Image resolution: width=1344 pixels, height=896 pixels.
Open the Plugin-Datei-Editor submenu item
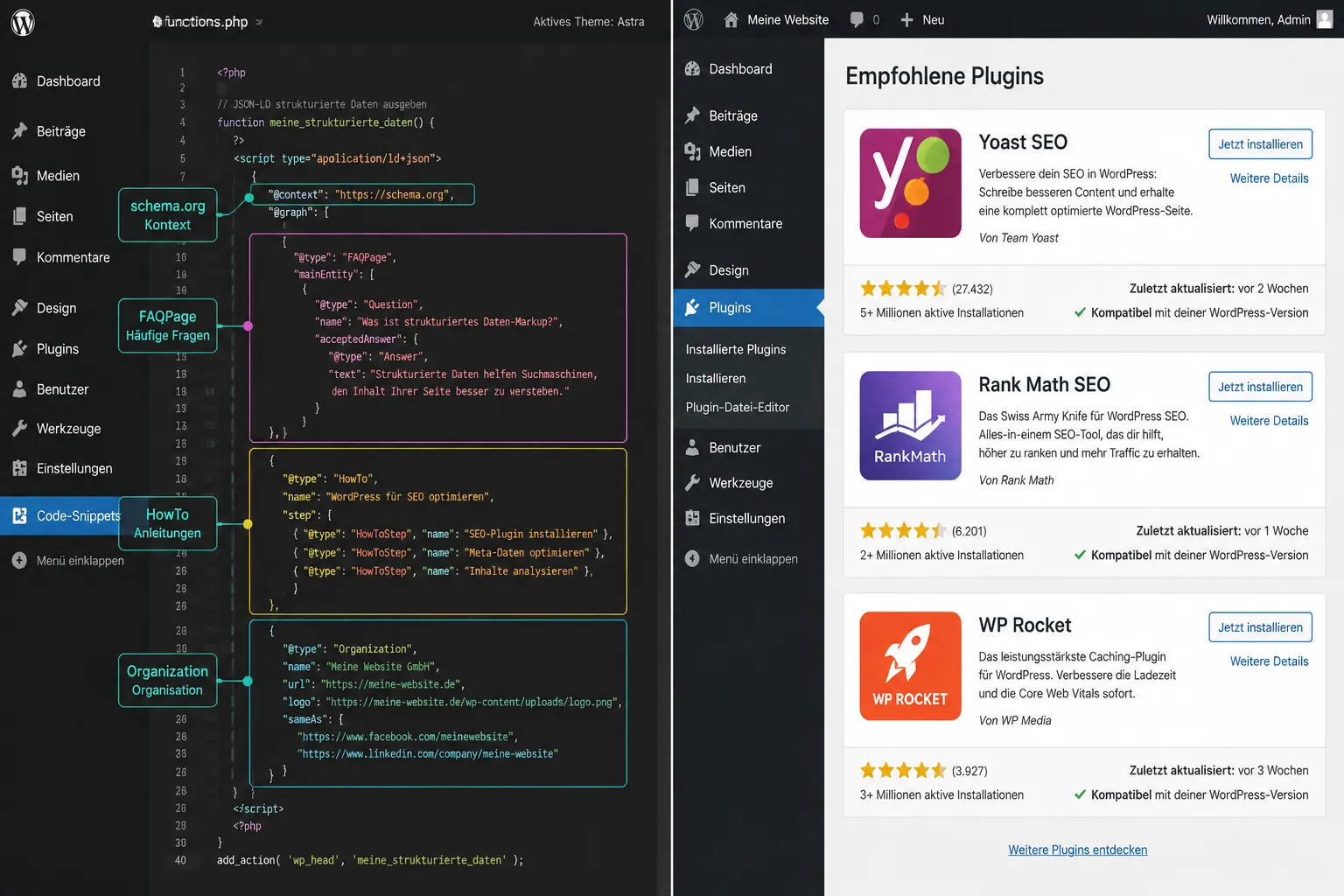(x=738, y=407)
